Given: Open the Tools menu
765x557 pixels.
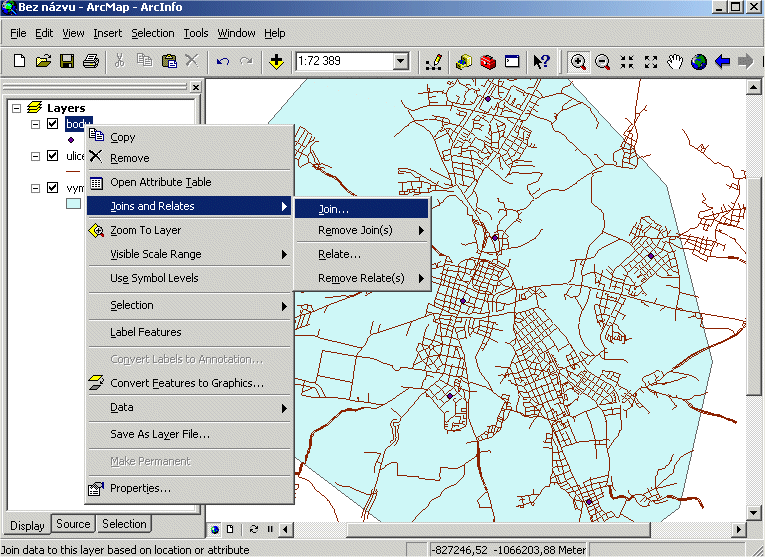Looking at the screenshot, I should pyautogui.click(x=196, y=33).
